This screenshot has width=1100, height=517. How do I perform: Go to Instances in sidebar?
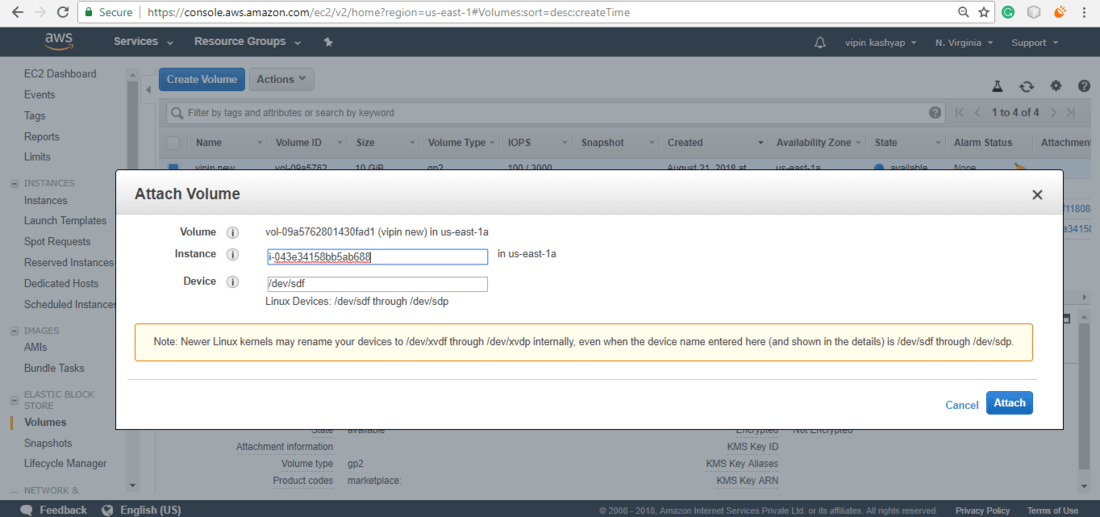pos(46,201)
